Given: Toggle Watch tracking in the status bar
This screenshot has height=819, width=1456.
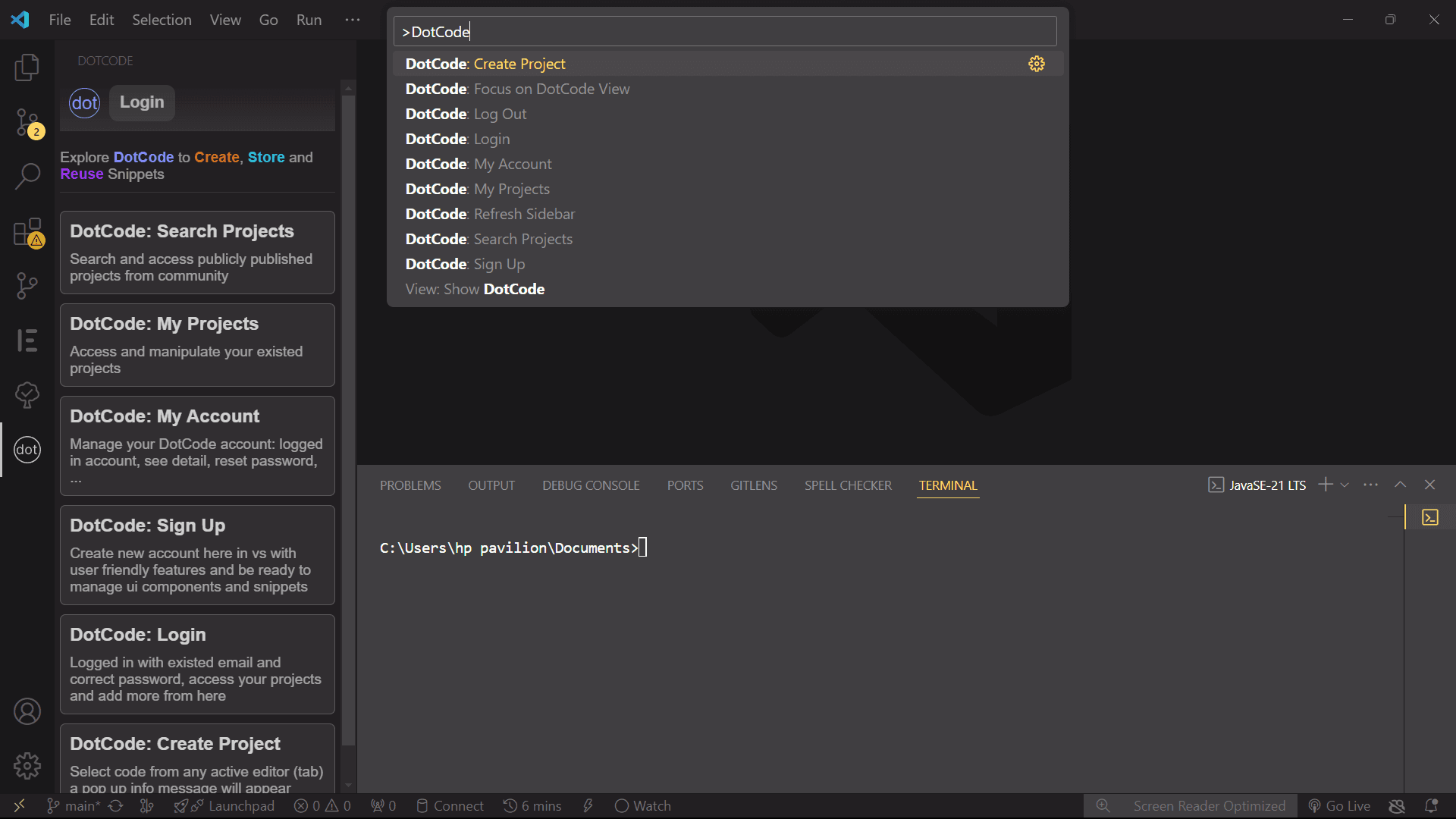Looking at the screenshot, I should tap(642, 805).
